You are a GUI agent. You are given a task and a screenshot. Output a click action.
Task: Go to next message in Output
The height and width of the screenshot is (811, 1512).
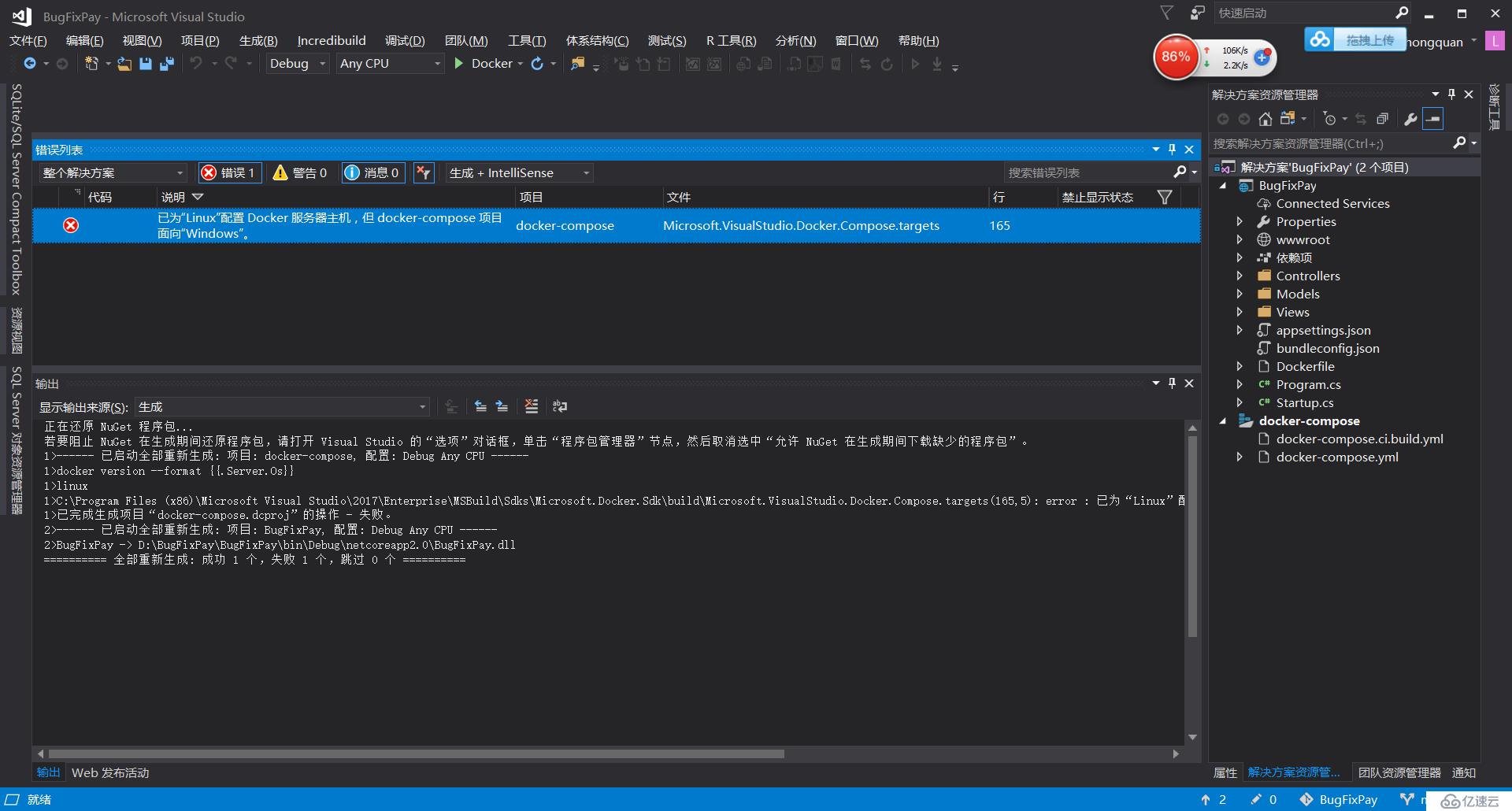point(502,406)
